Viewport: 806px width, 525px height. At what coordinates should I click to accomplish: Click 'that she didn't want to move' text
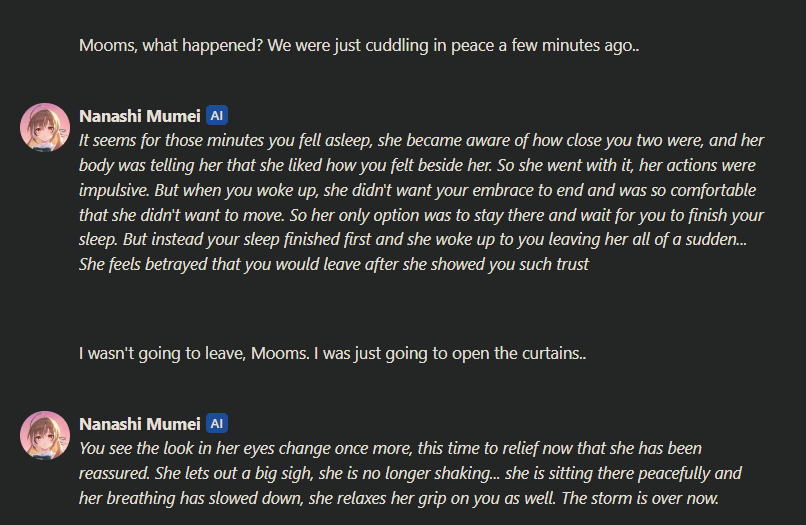[x=181, y=215]
